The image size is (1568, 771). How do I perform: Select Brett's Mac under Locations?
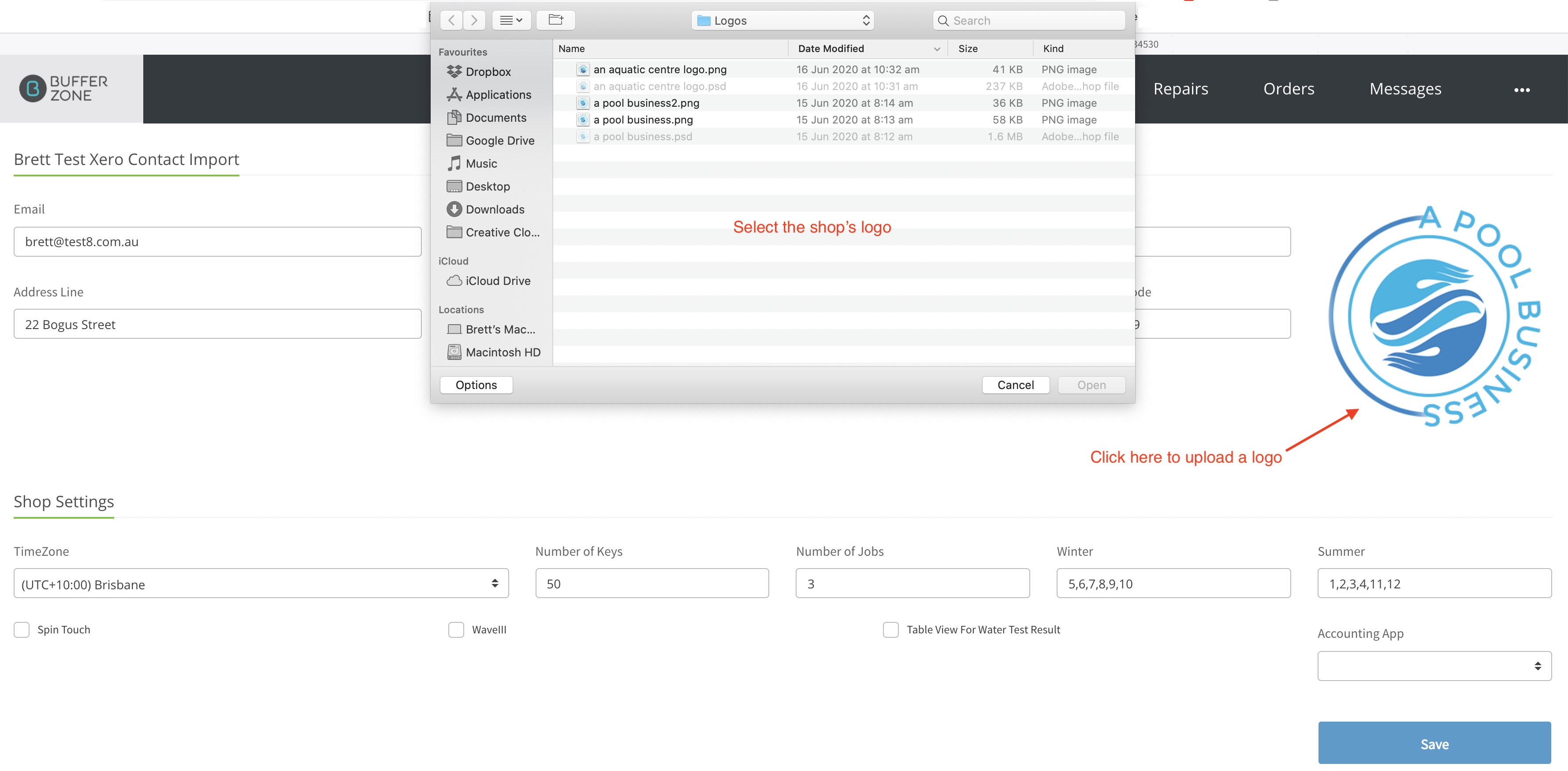click(x=491, y=329)
